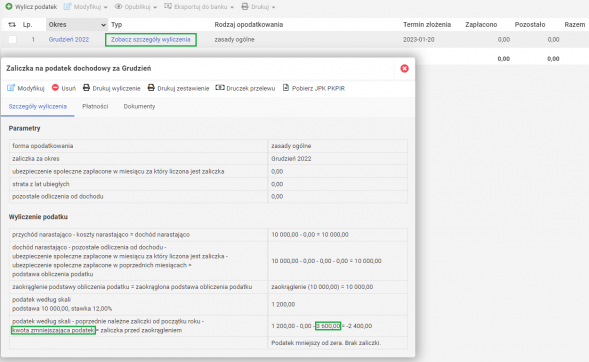
Task: Sort by the Typ column header
Action: click(x=116, y=24)
